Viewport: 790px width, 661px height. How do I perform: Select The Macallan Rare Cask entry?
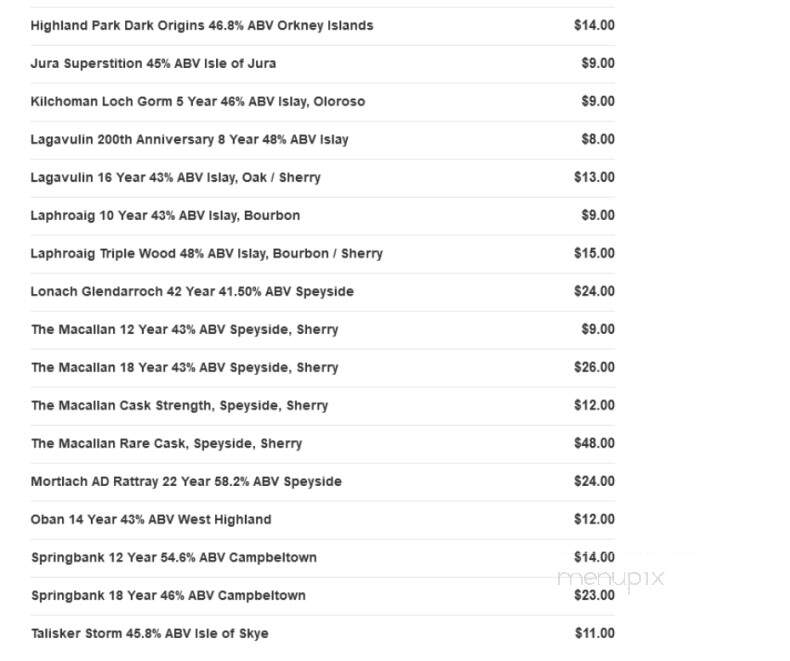coord(322,444)
